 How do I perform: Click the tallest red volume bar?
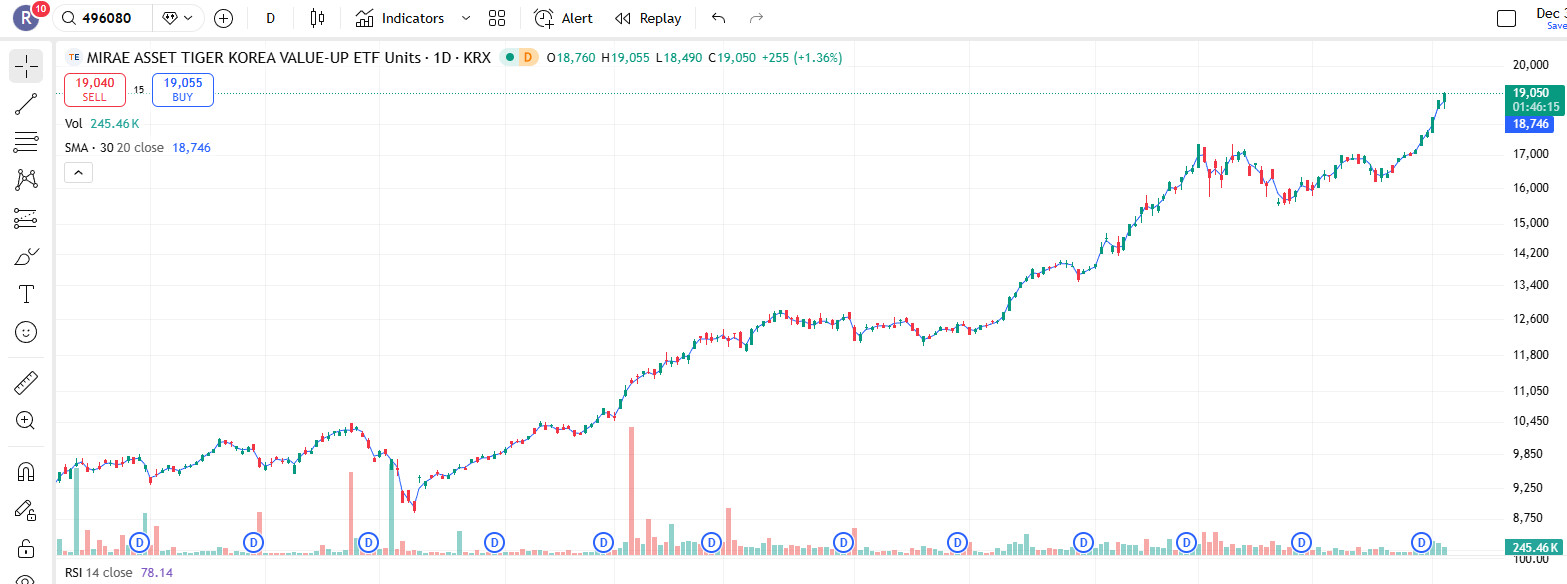coord(632,490)
